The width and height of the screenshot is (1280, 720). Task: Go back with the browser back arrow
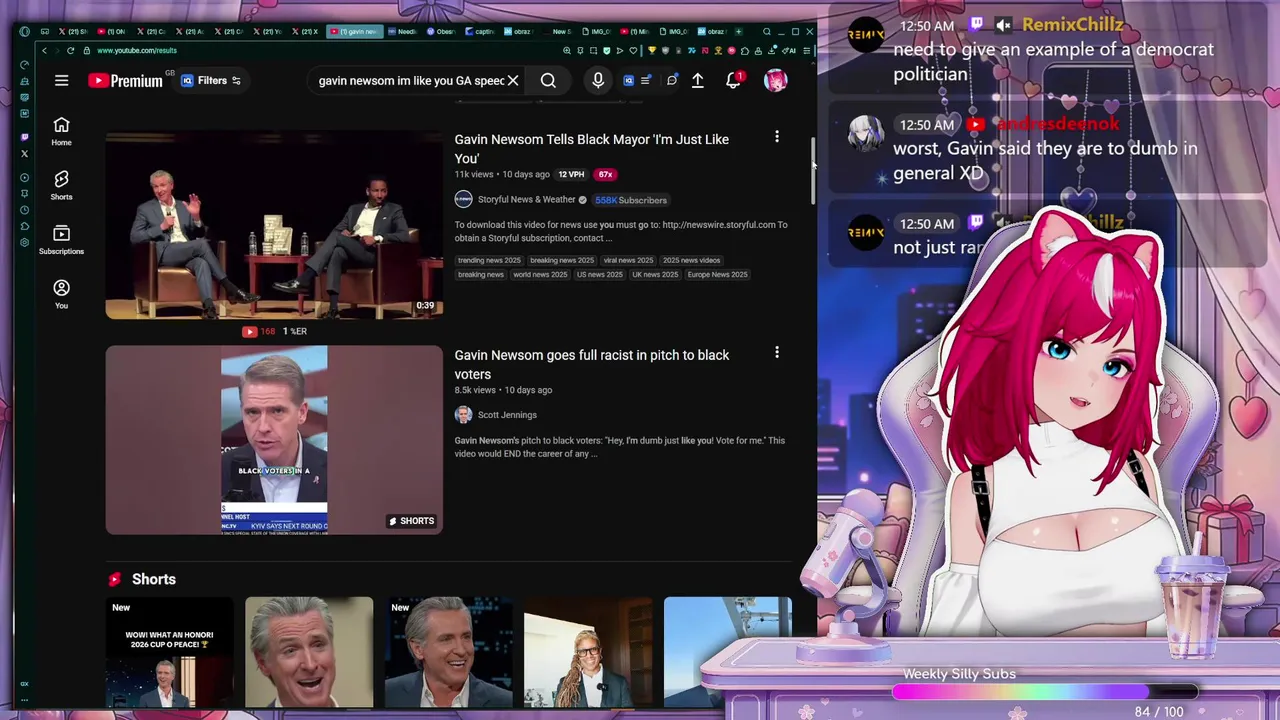tap(44, 50)
